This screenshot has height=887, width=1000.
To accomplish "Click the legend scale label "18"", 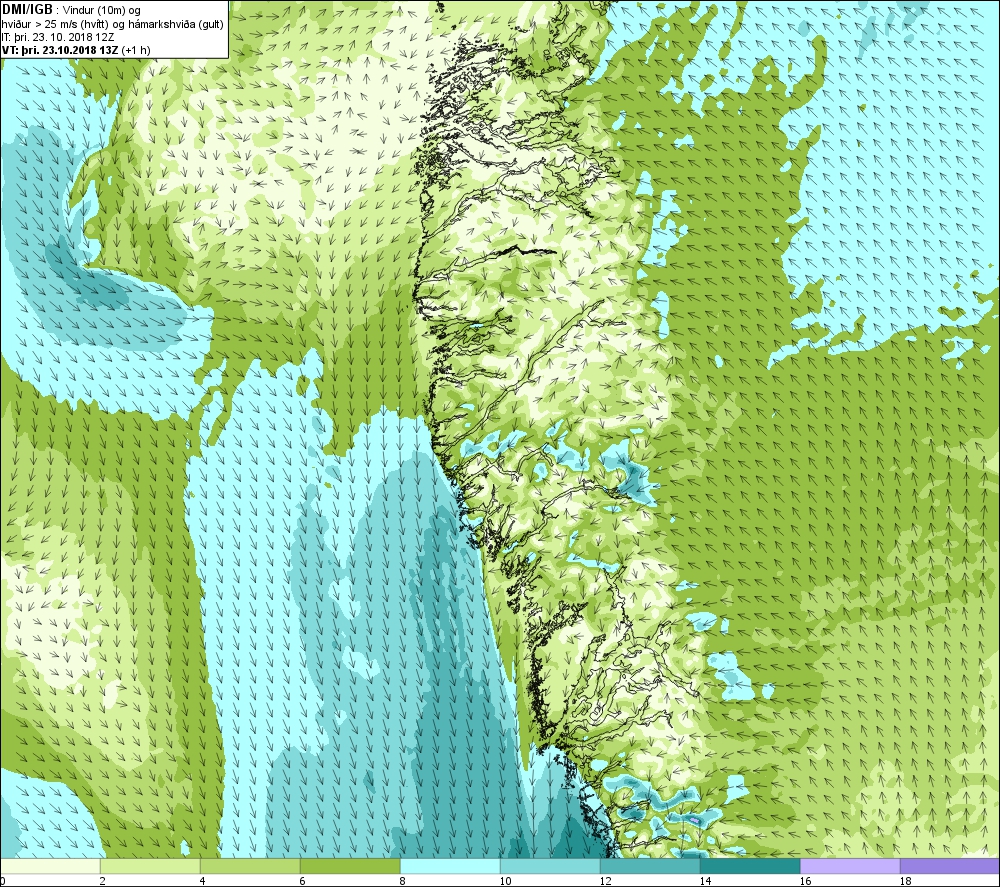I will click(x=905, y=881).
